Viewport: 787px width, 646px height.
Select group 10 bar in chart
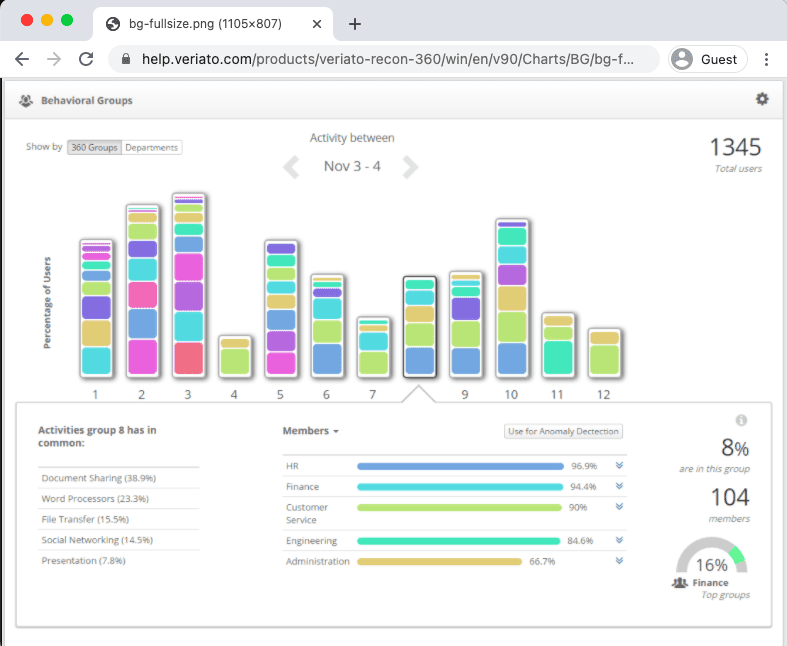(511, 298)
